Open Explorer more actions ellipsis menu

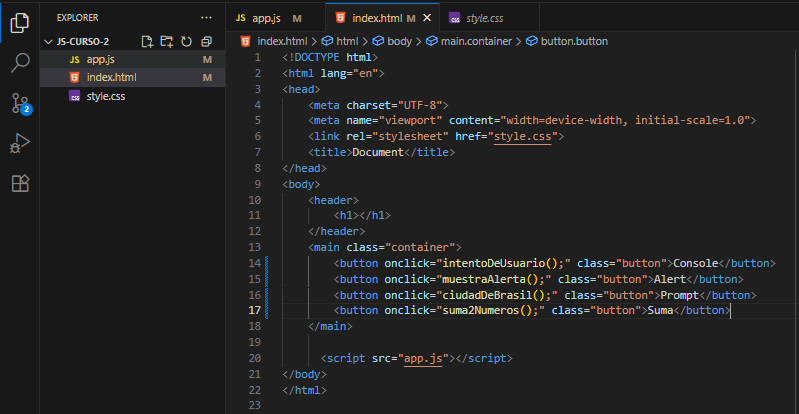206,18
